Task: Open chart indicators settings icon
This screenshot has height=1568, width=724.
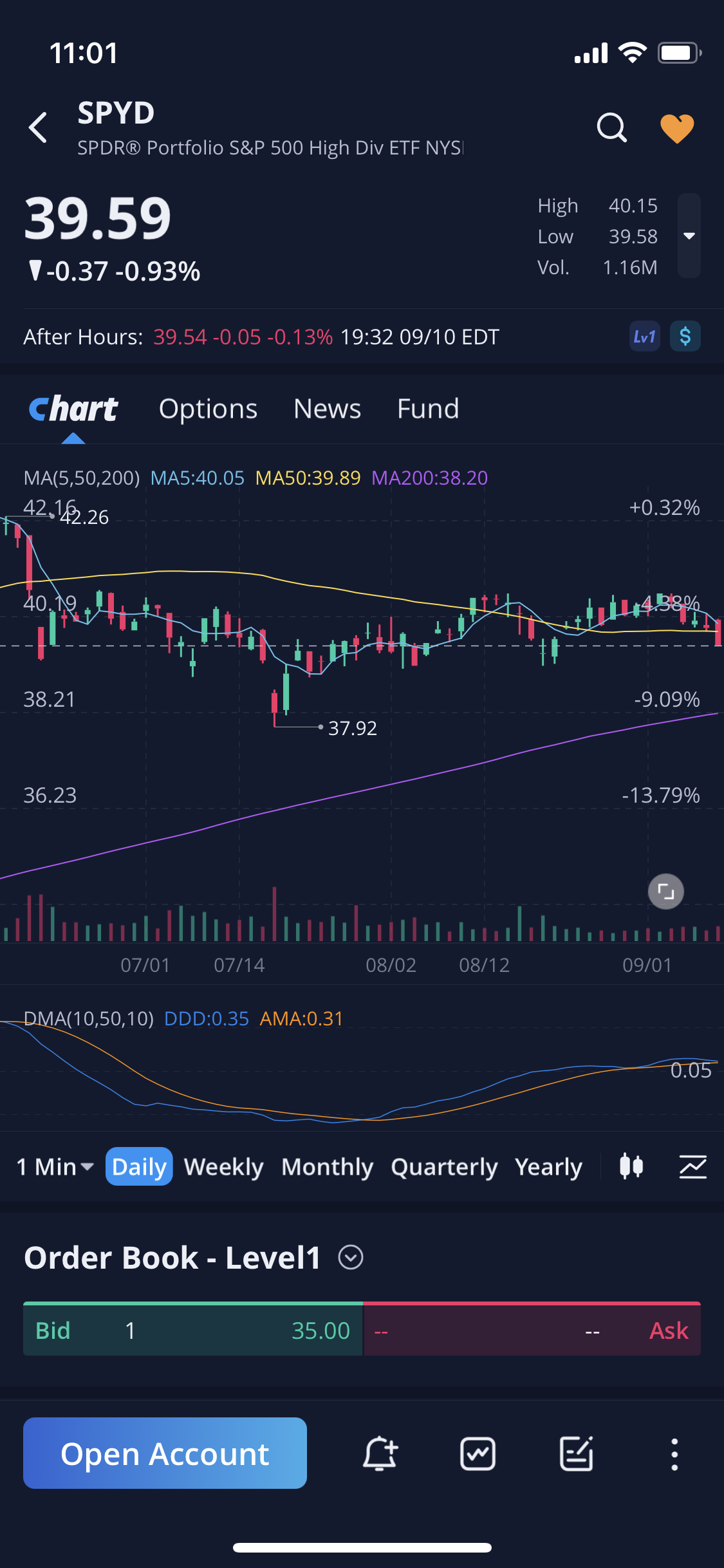Action: pos(693,1167)
